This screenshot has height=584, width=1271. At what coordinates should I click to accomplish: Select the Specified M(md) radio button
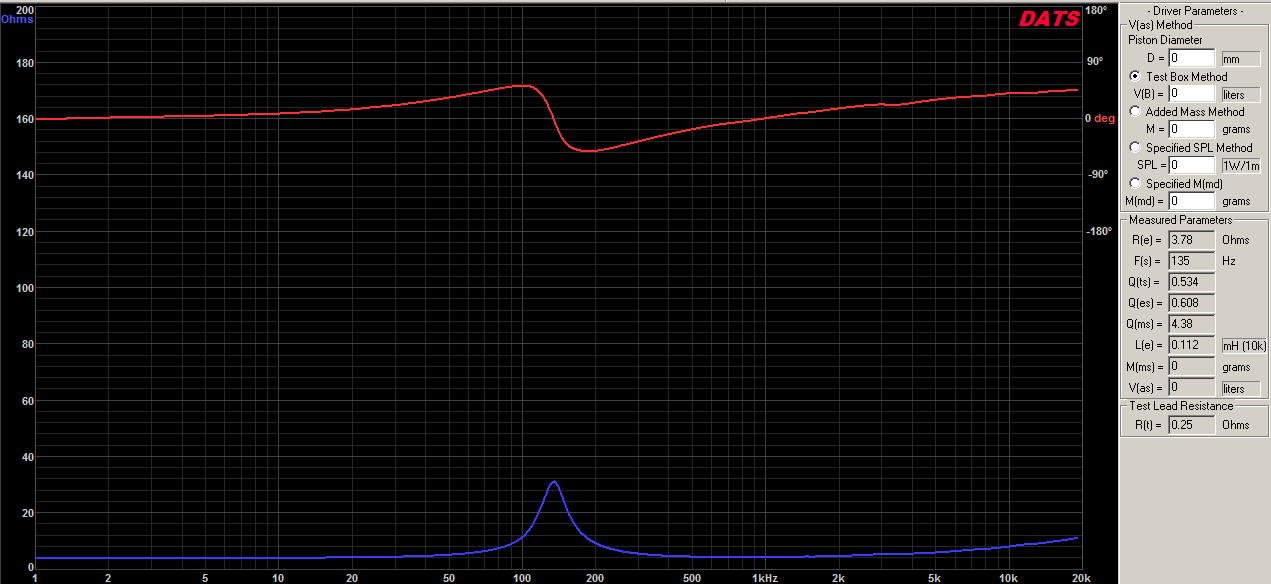(1135, 183)
